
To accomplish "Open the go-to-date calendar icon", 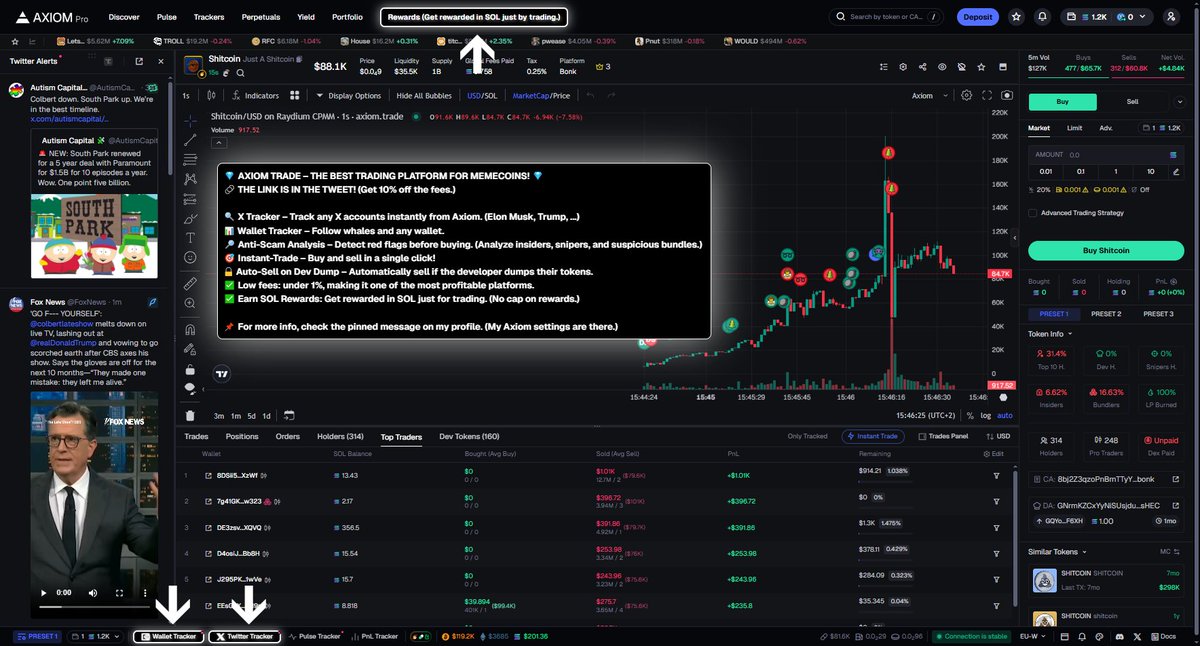I will pyautogui.click(x=289, y=415).
